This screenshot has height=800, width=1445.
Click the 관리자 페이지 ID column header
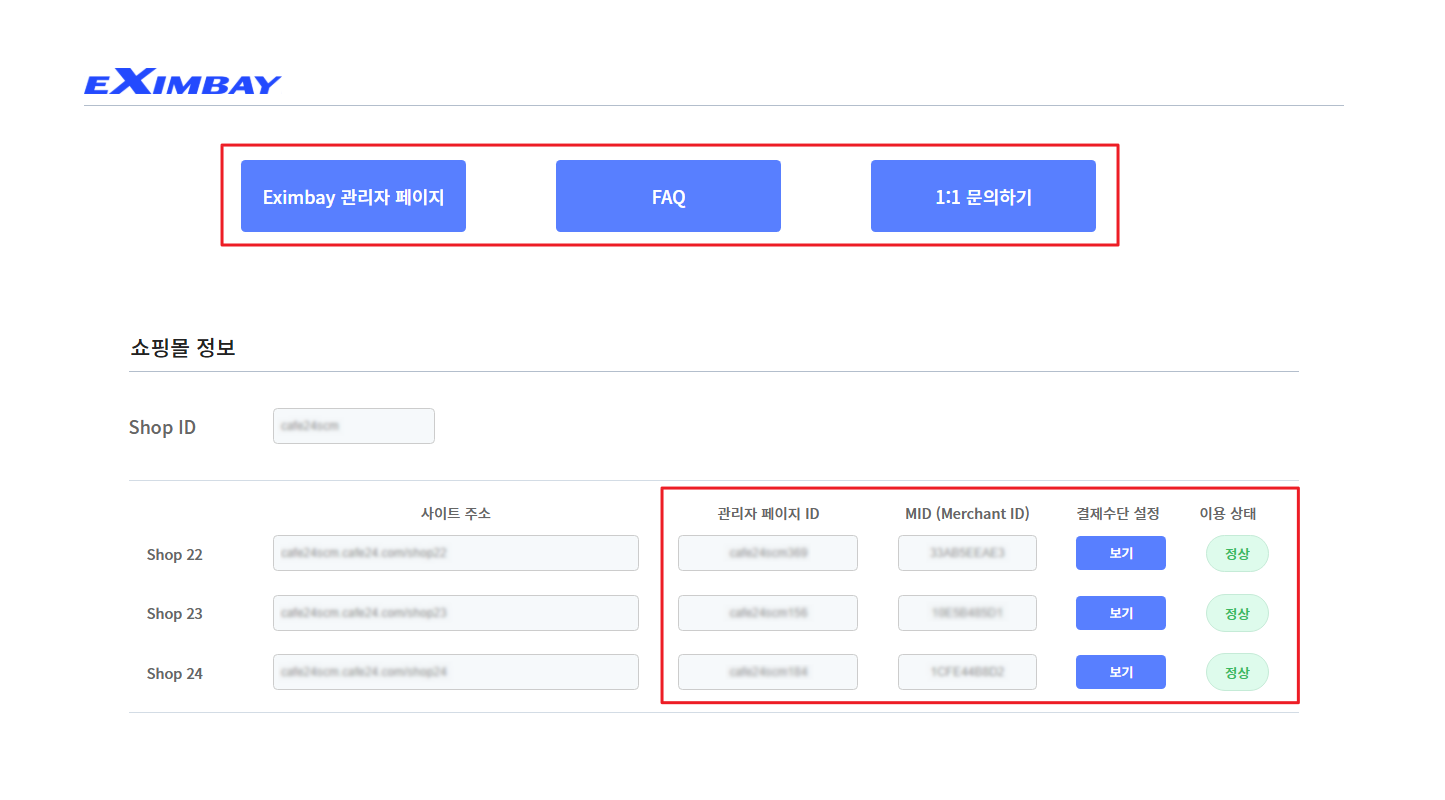tap(768, 513)
